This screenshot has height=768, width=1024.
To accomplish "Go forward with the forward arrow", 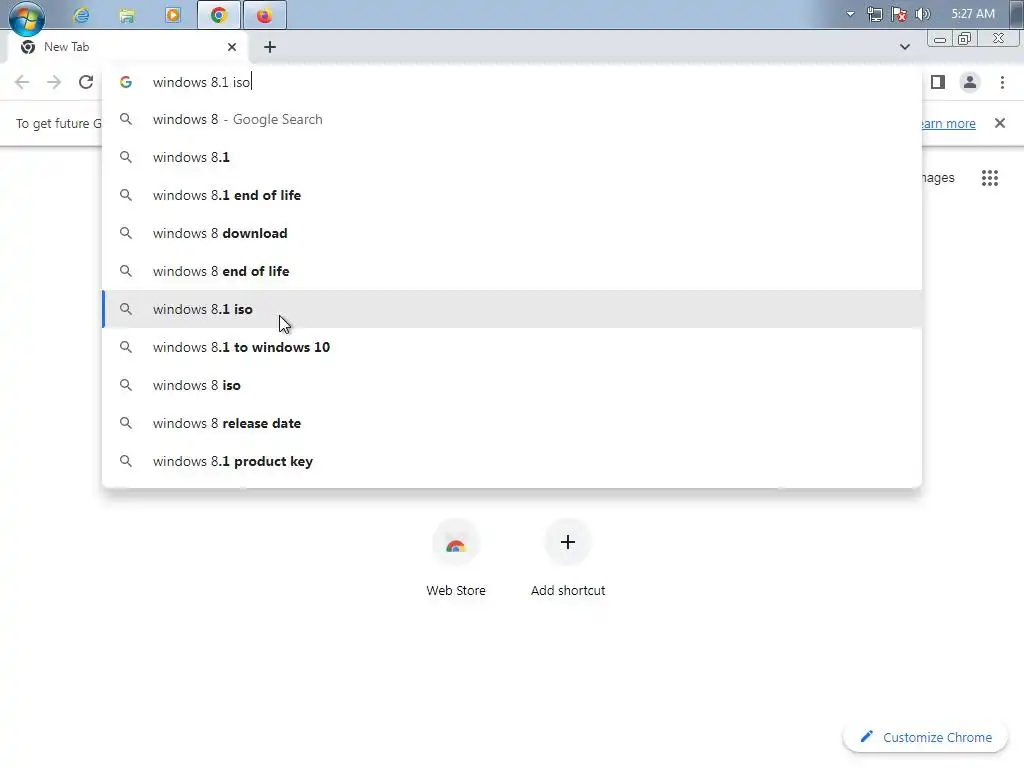I will (x=54, y=82).
